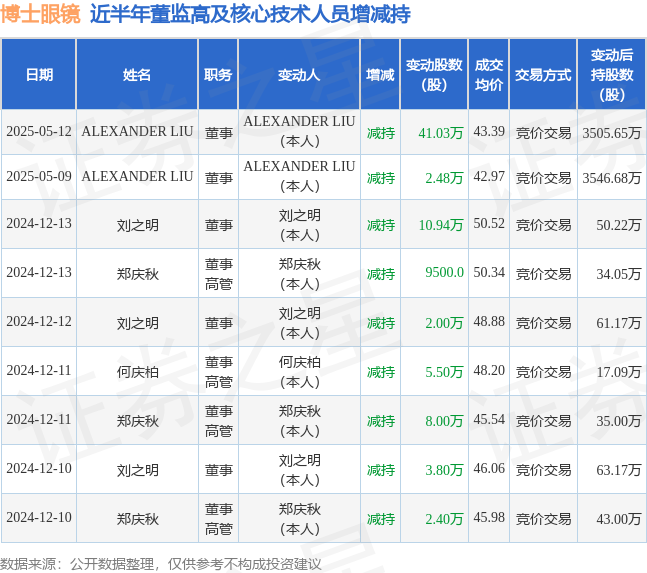This screenshot has width=647, height=573.
Task: Click the 2.40万 share change value
Action: click(444, 519)
